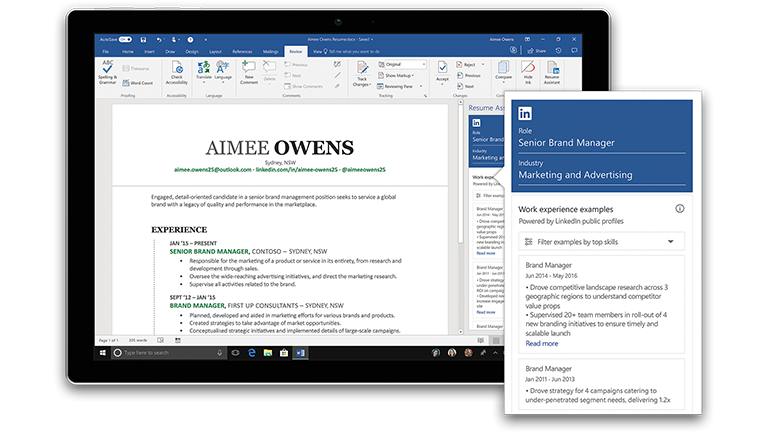Screen dimensions: 768x432
Task: Click the Undo icon
Action: tap(159, 39)
